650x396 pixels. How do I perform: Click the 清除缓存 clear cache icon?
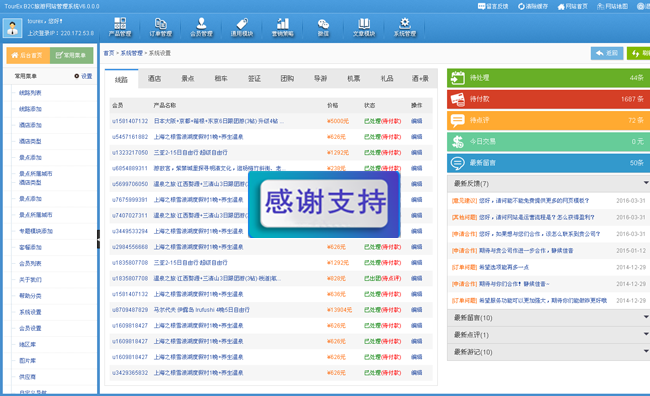[521, 6]
